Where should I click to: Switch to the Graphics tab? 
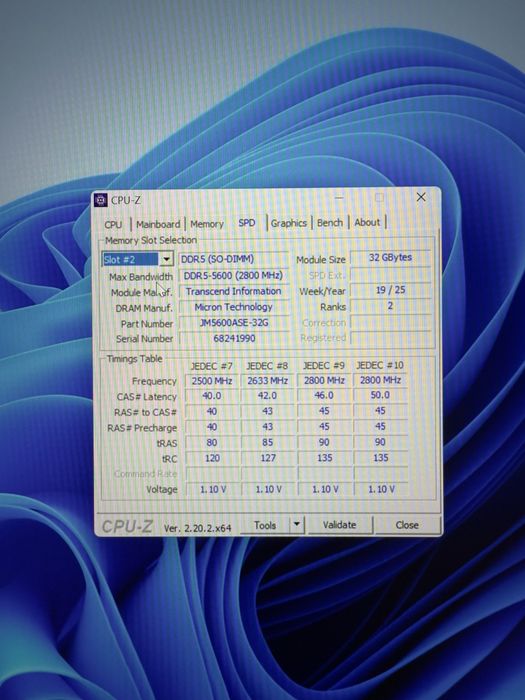289,223
